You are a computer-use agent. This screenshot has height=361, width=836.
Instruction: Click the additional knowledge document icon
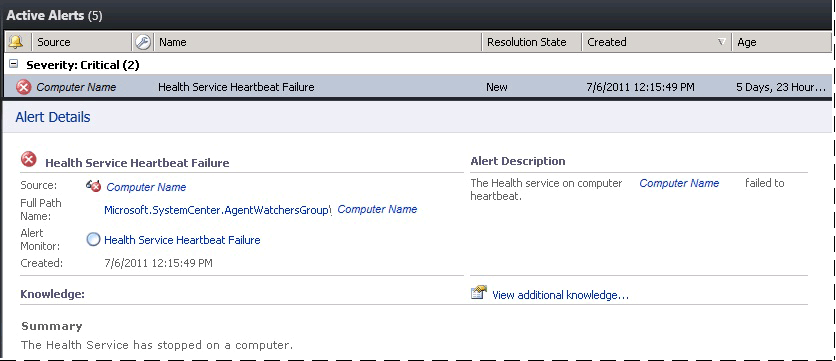pos(479,293)
